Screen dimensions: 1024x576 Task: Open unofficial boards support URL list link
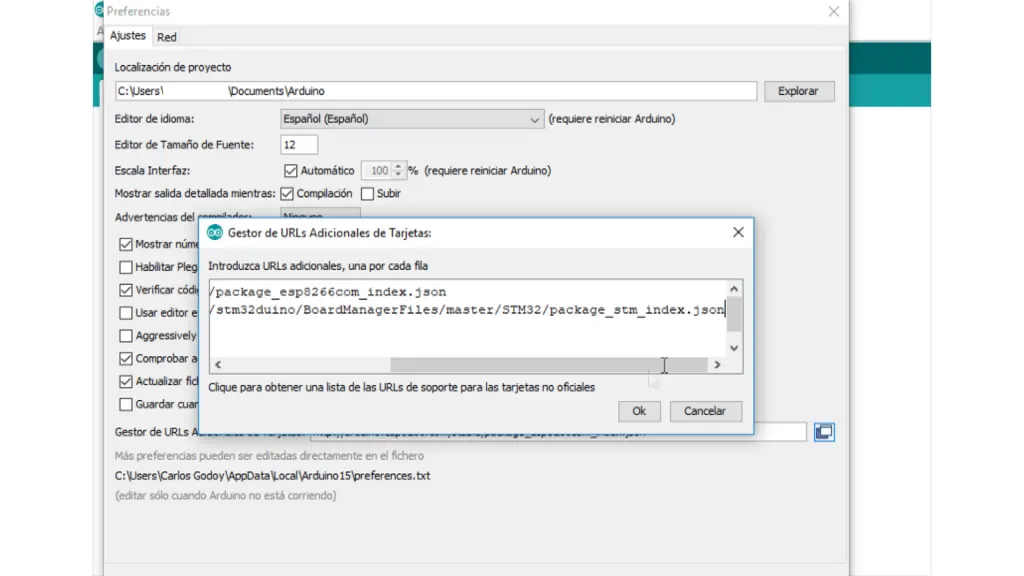(402, 387)
